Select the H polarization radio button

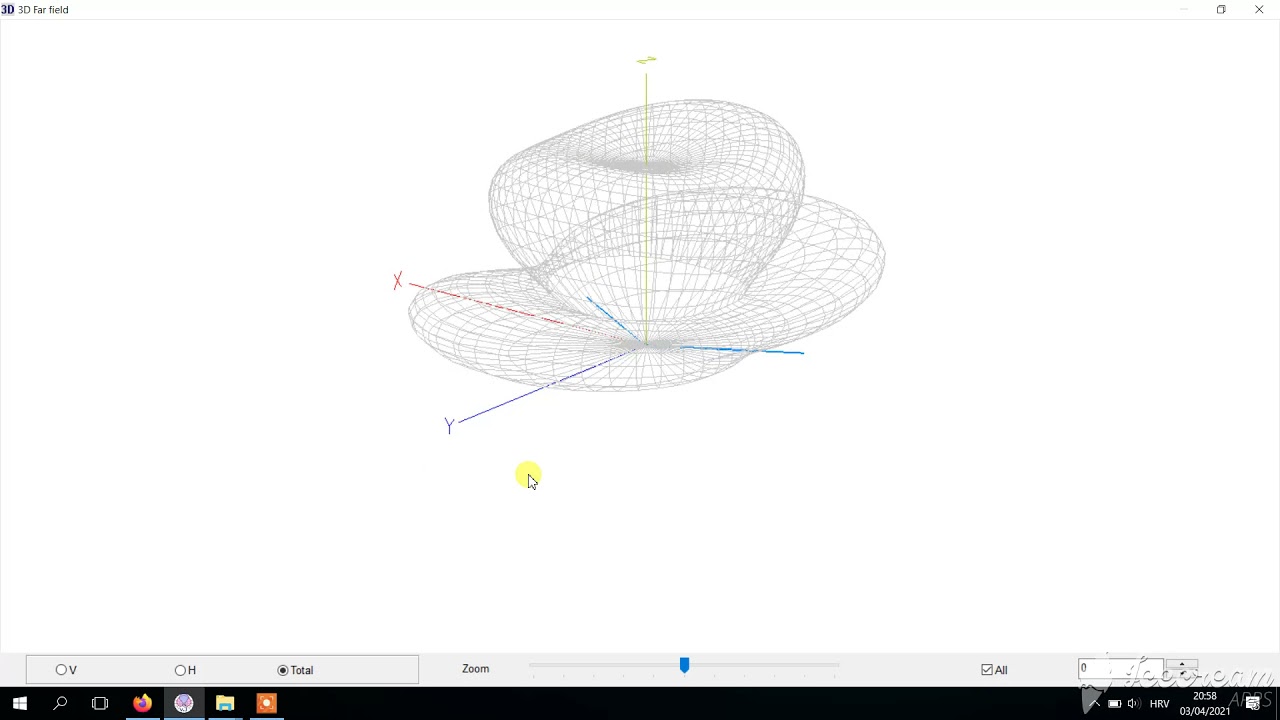[180, 670]
